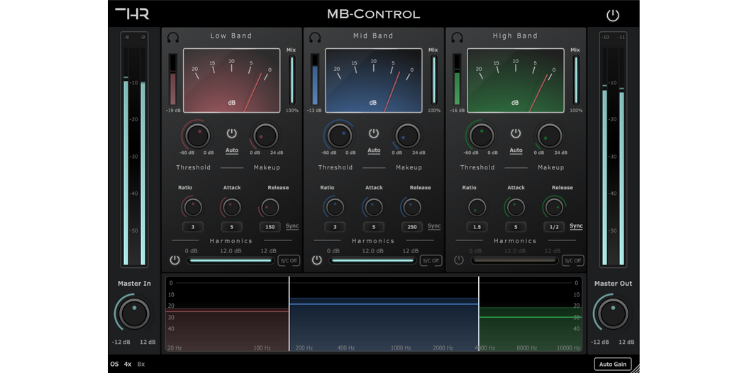This screenshot has width=748, height=373.
Task: Click the High Band Attack knob
Action: pos(516,207)
